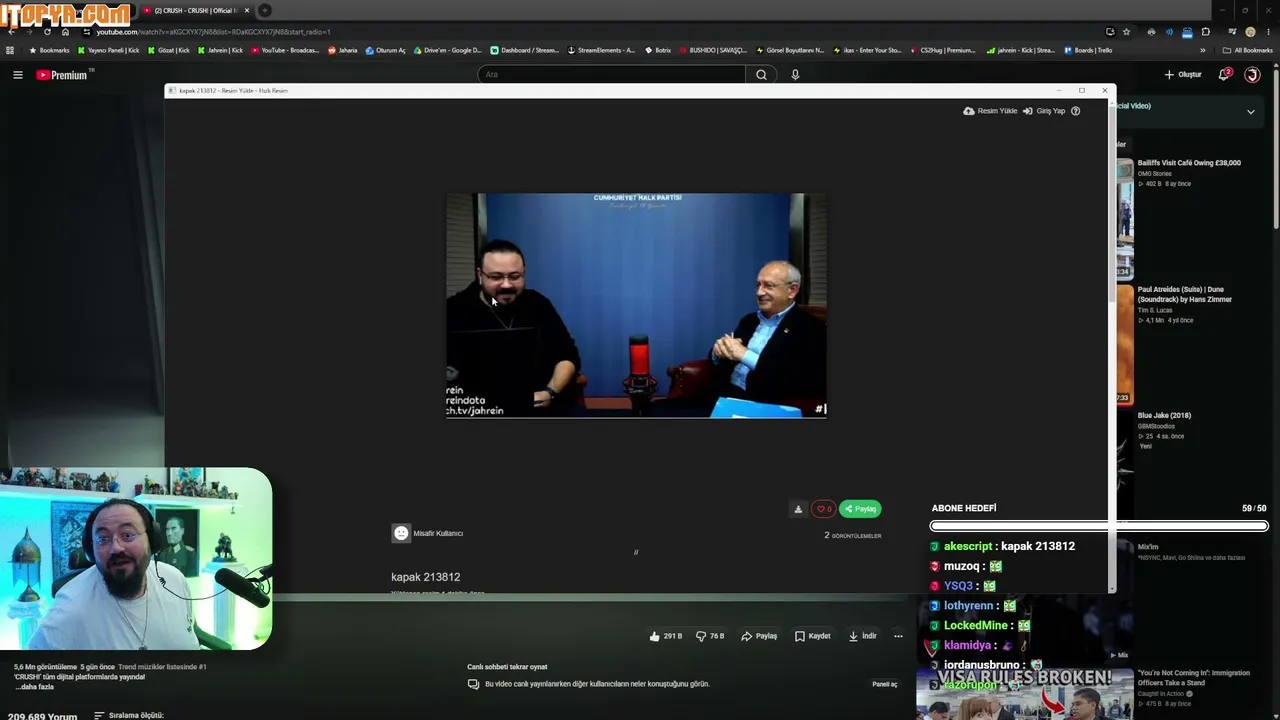
Task: Reload the page in the browser toolbar
Action: (47, 32)
